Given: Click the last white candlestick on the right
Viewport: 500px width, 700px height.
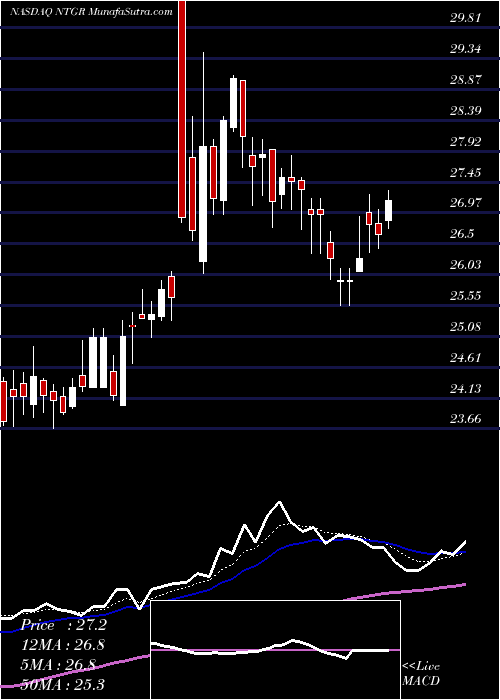Looking at the screenshot, I should pos(388,210).
